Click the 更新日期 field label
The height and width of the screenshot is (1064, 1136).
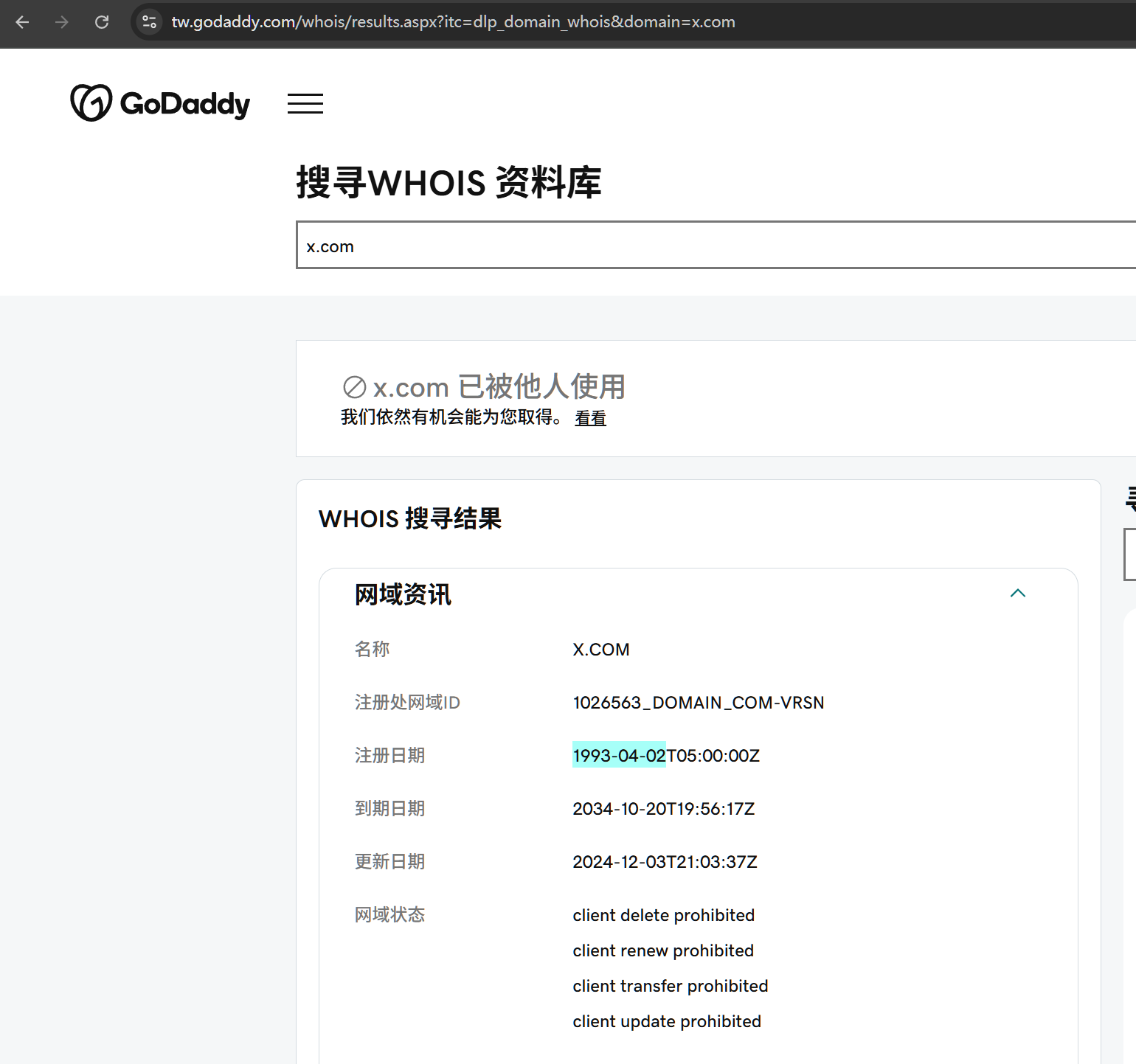click(390, 861)
